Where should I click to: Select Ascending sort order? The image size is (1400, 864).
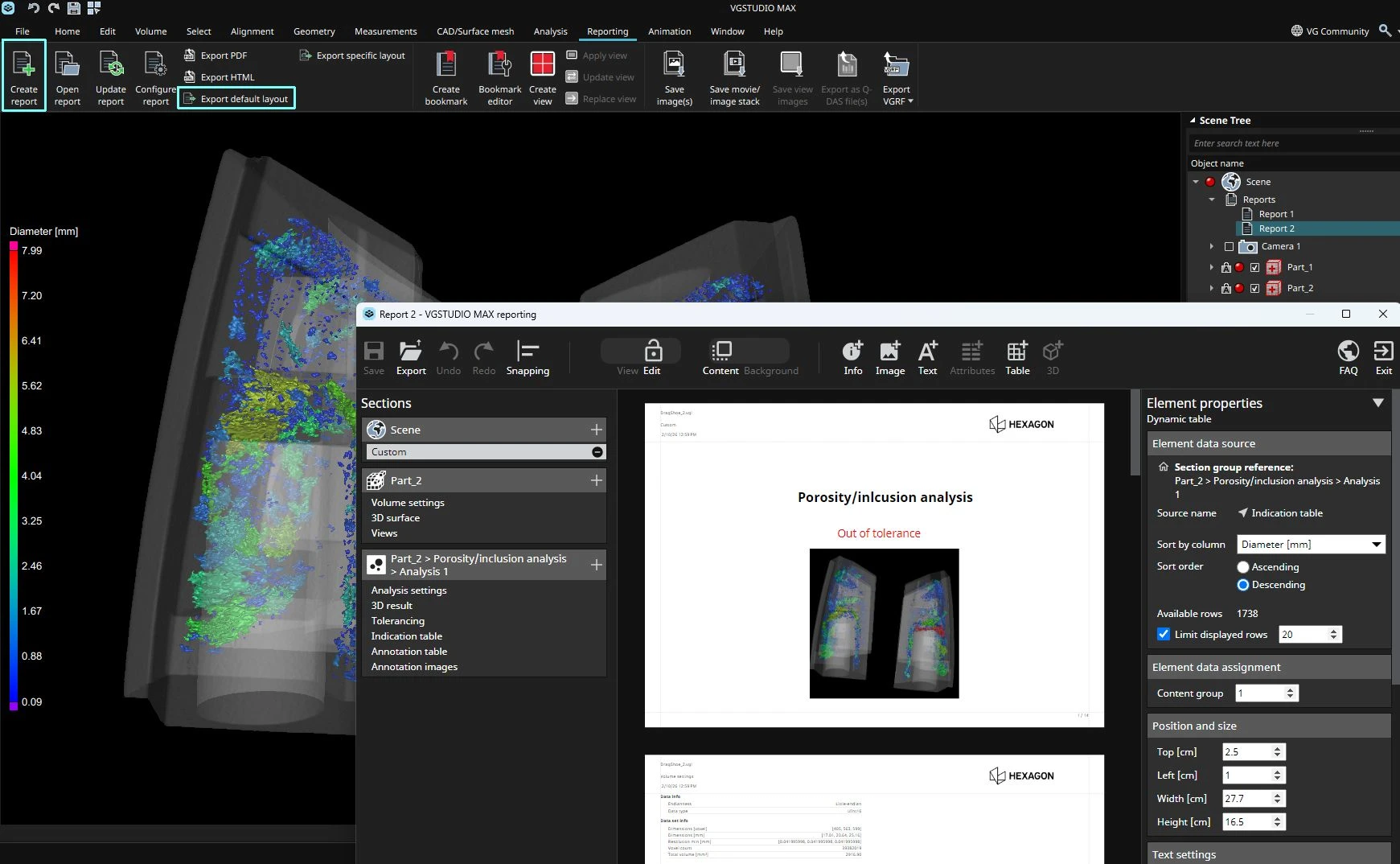1243,567
